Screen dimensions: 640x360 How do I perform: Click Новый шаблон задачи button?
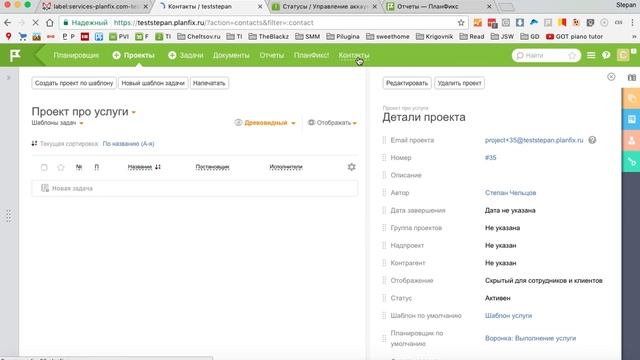pos(153,83)
